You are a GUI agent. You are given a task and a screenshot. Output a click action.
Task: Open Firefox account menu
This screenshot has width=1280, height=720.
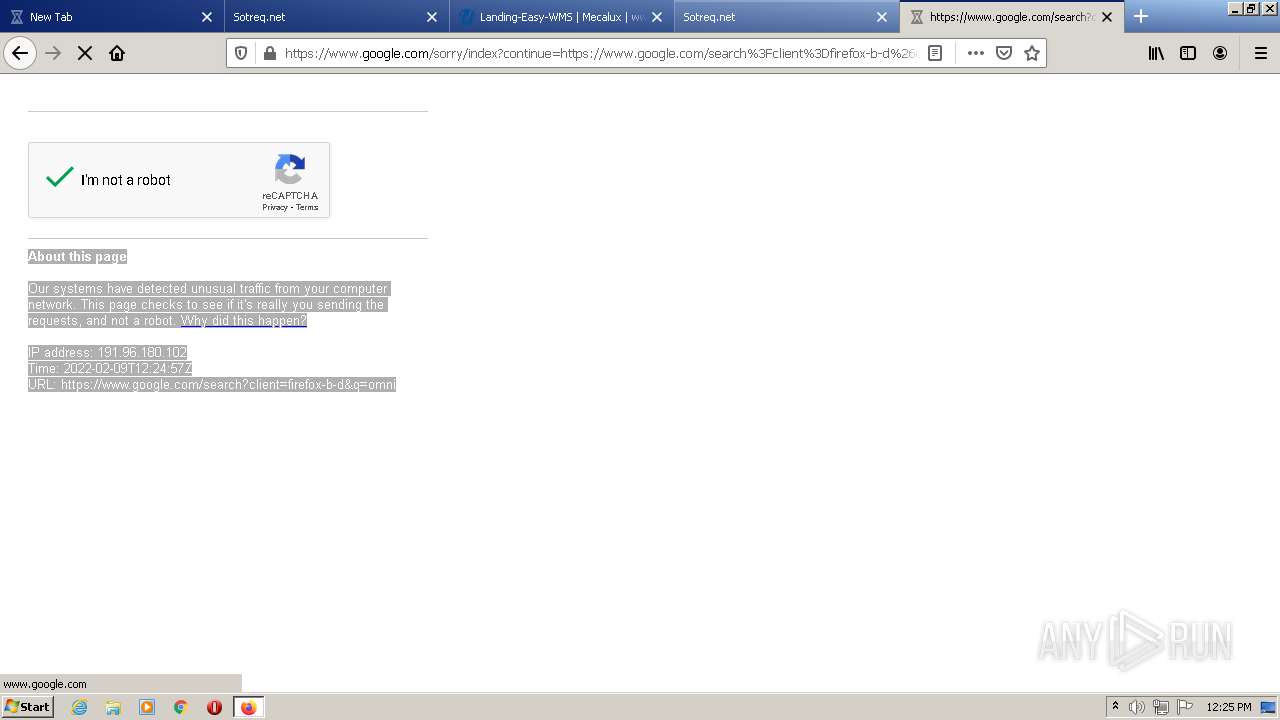pyautogui.click(x=1220, y=53)
